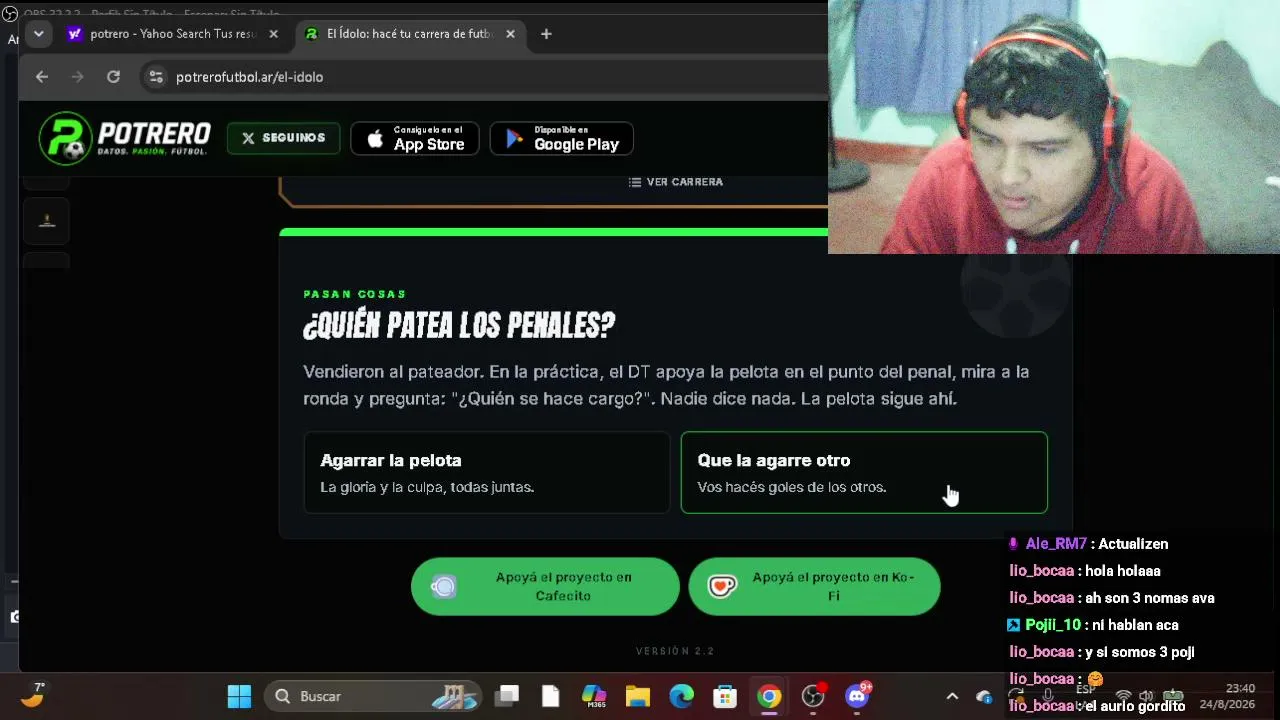Choose the Agarrar la pelota option
This screenshot has height=720, width=1280.
coord(487,472)
